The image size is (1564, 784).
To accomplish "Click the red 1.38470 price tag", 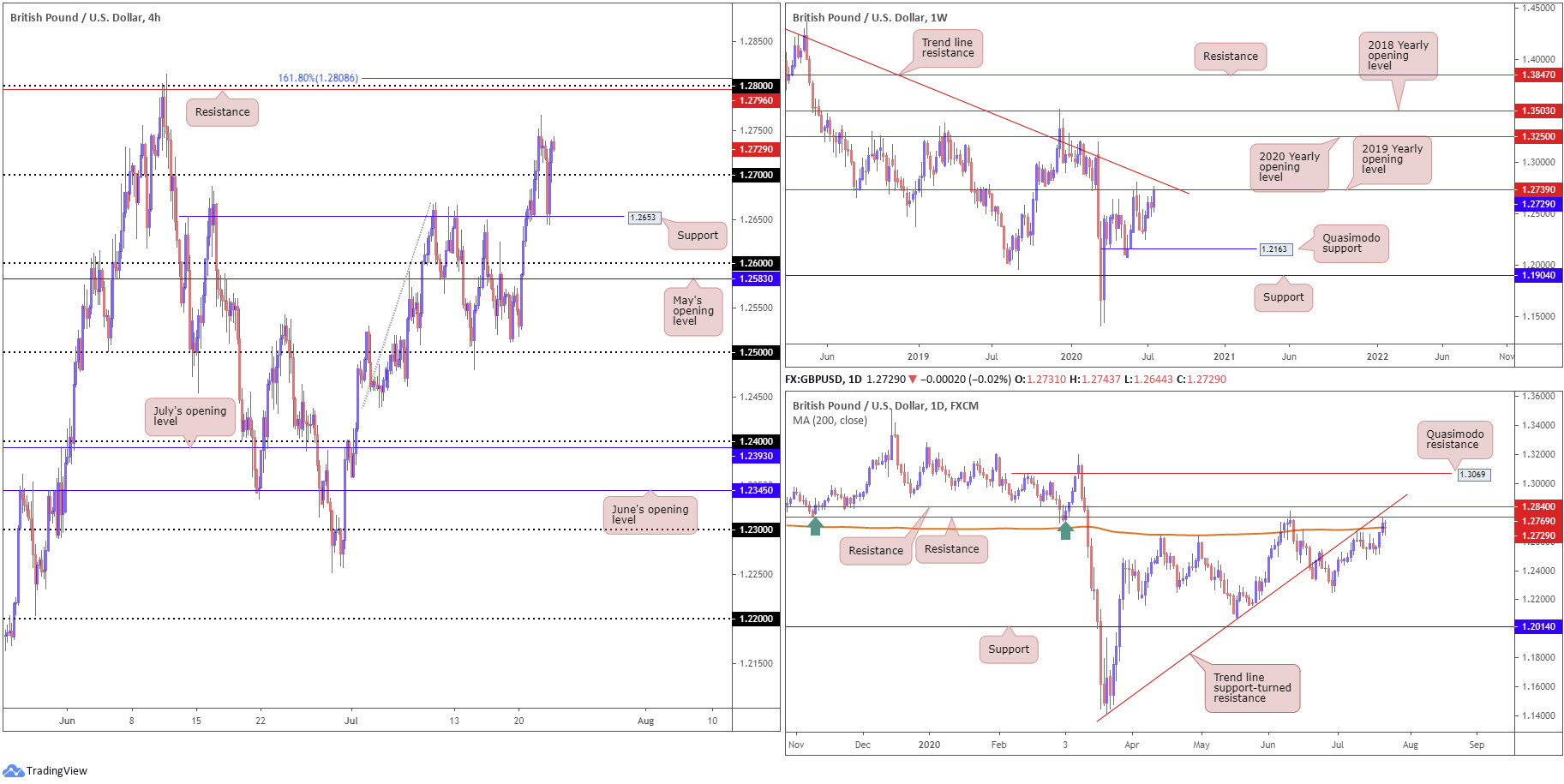I will (x=1537, y=75).
